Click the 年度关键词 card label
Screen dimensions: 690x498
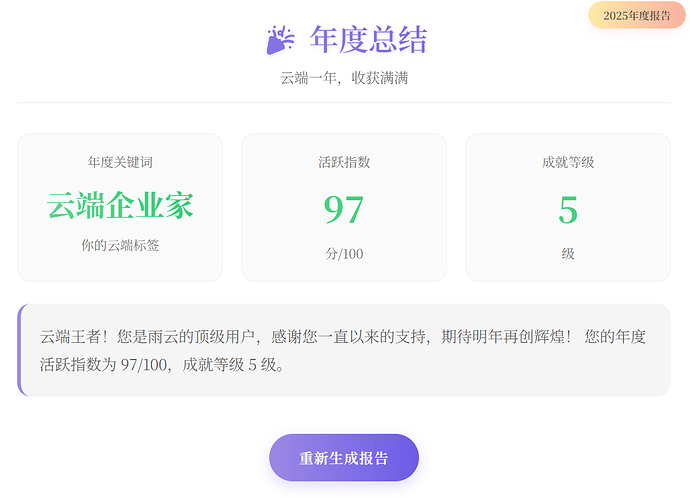120,162
